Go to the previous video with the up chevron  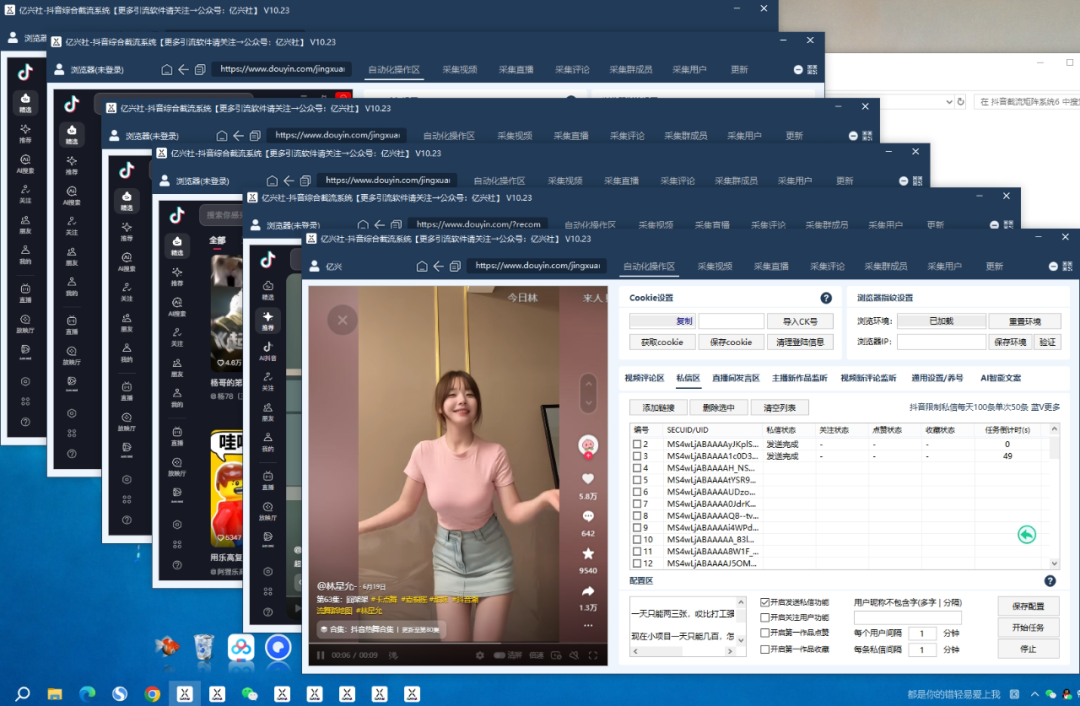pyautogui.click(x=588, y=382)
